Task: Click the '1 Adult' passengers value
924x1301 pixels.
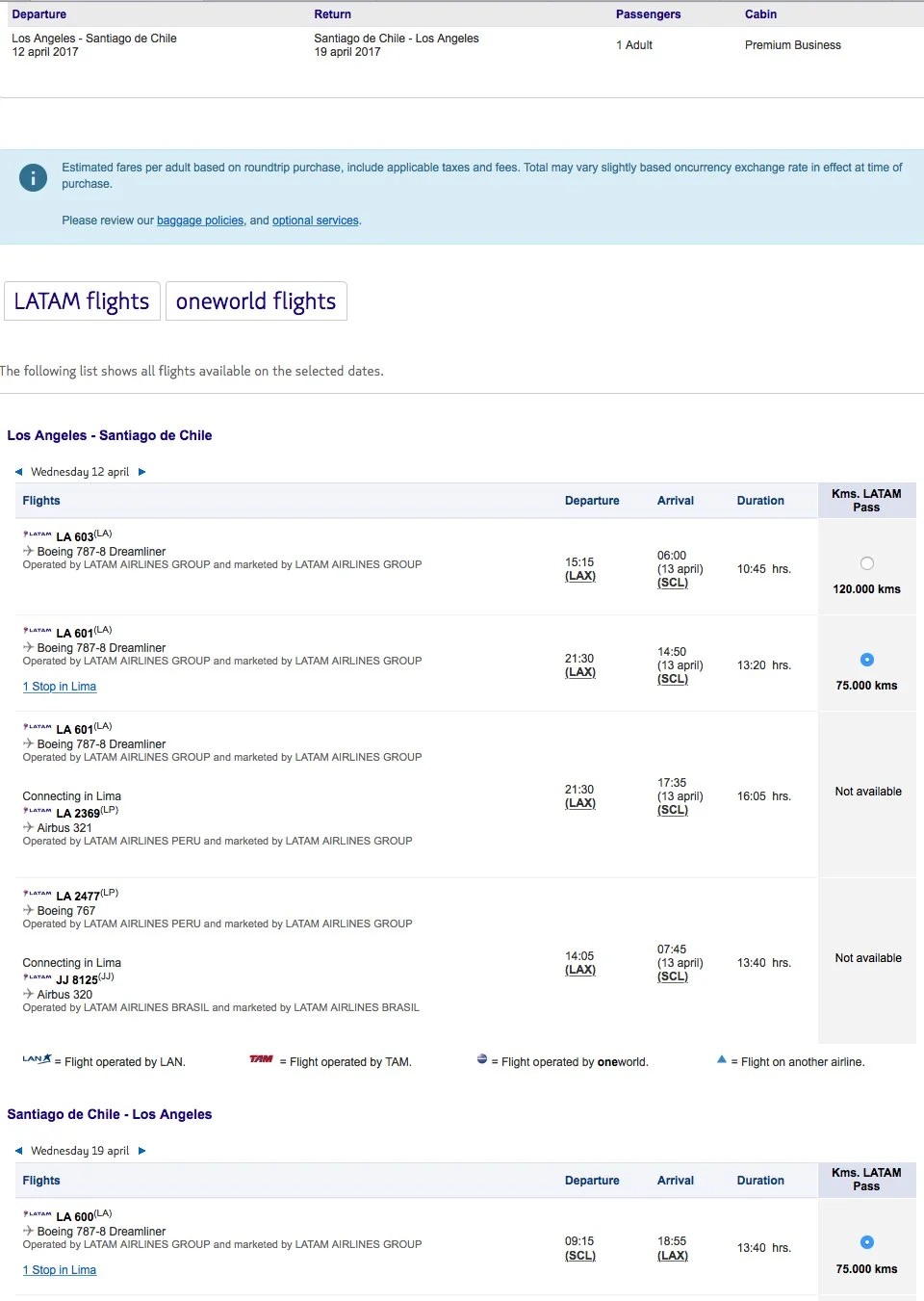Action: pos(634,45)
